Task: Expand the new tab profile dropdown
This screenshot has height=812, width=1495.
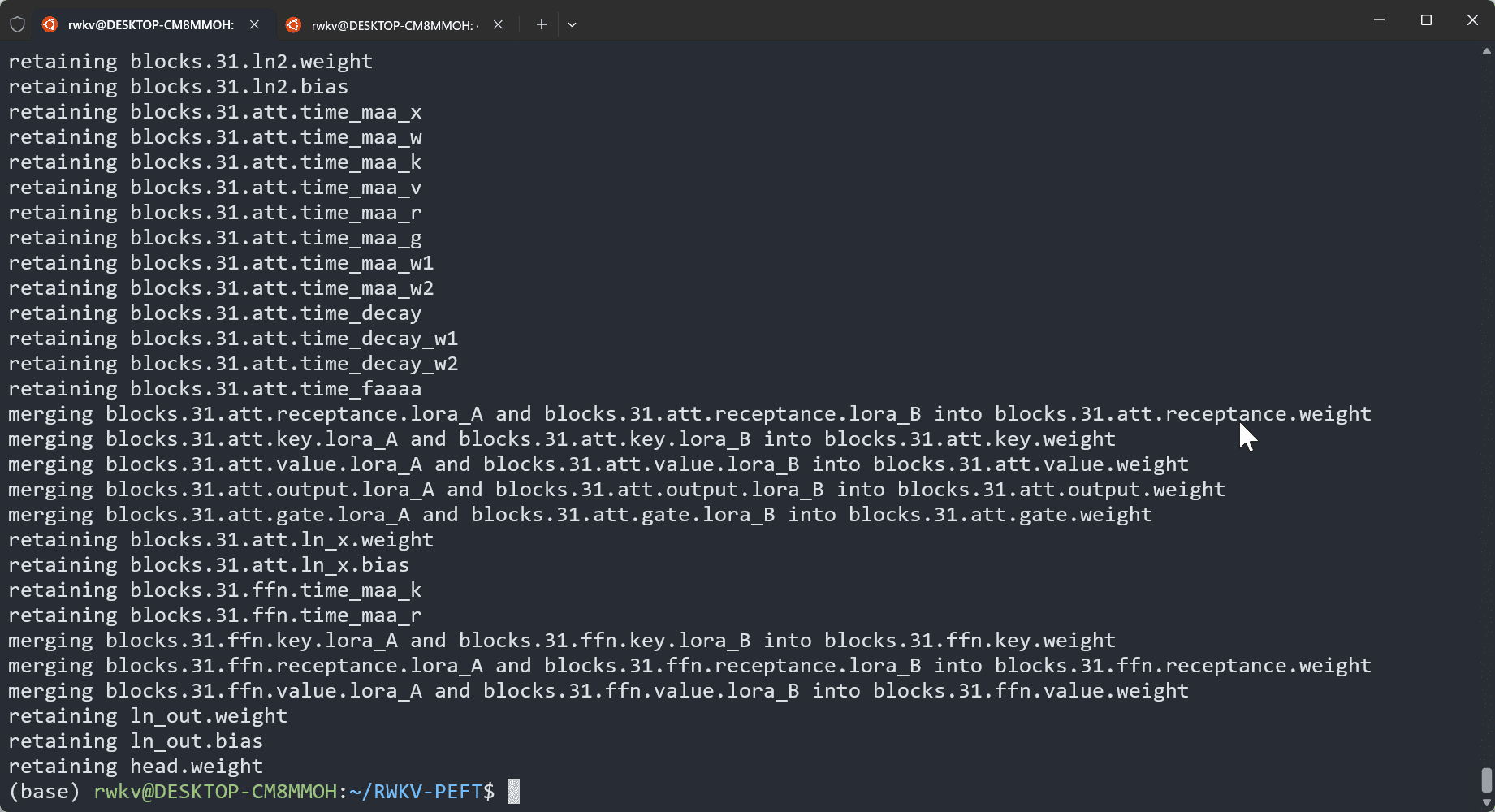Action: coord(572,24)
